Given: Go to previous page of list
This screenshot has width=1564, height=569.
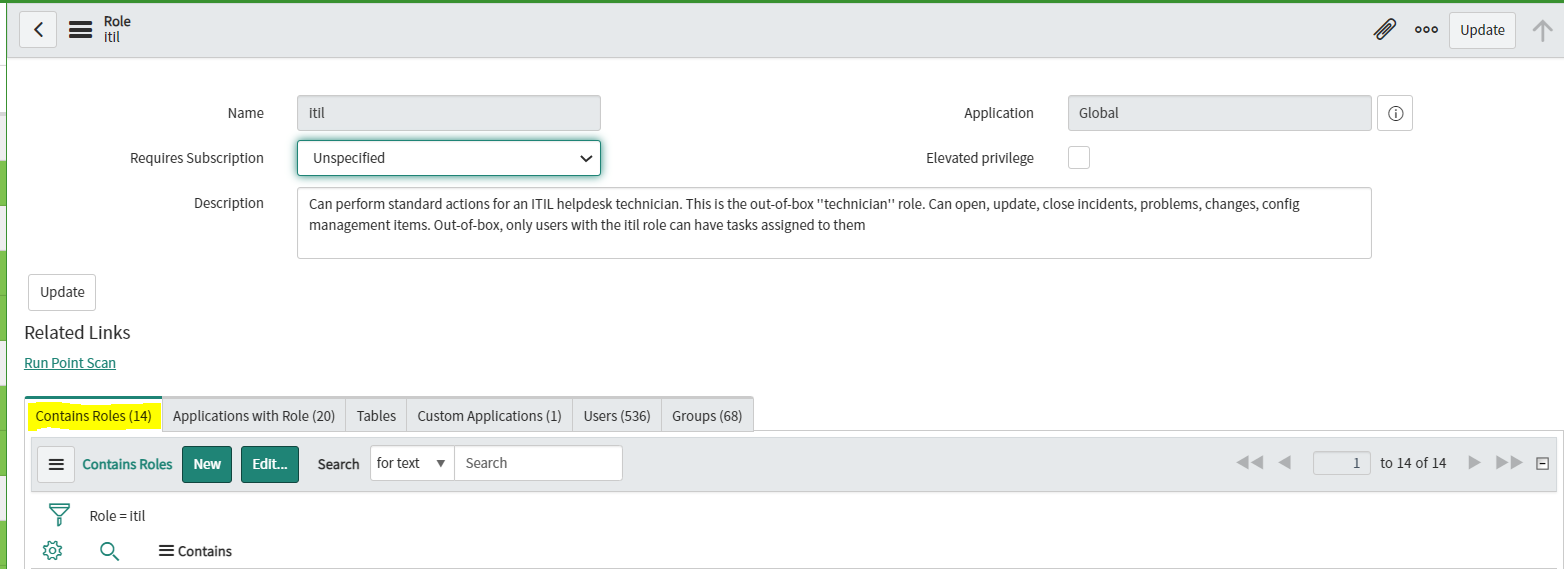Looking at the screenshot, I should tap(1285, 463).
